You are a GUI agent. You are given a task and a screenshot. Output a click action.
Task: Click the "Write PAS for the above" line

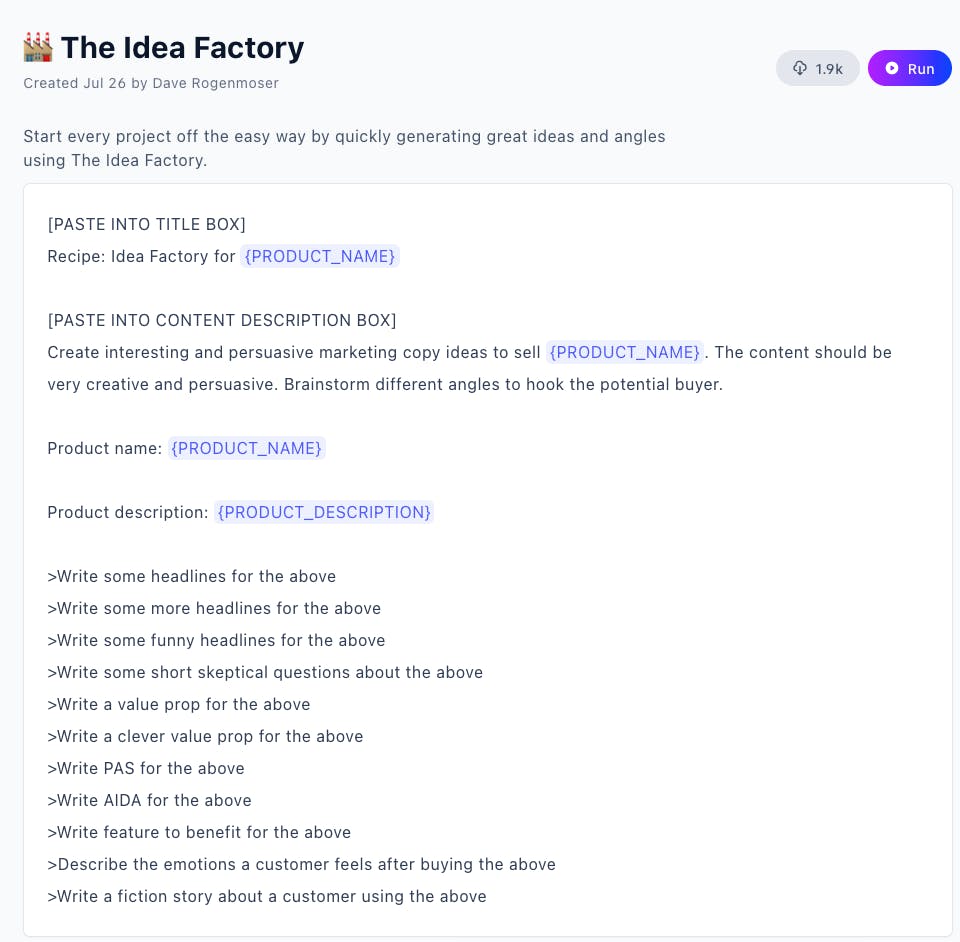(x=146, y=768)
